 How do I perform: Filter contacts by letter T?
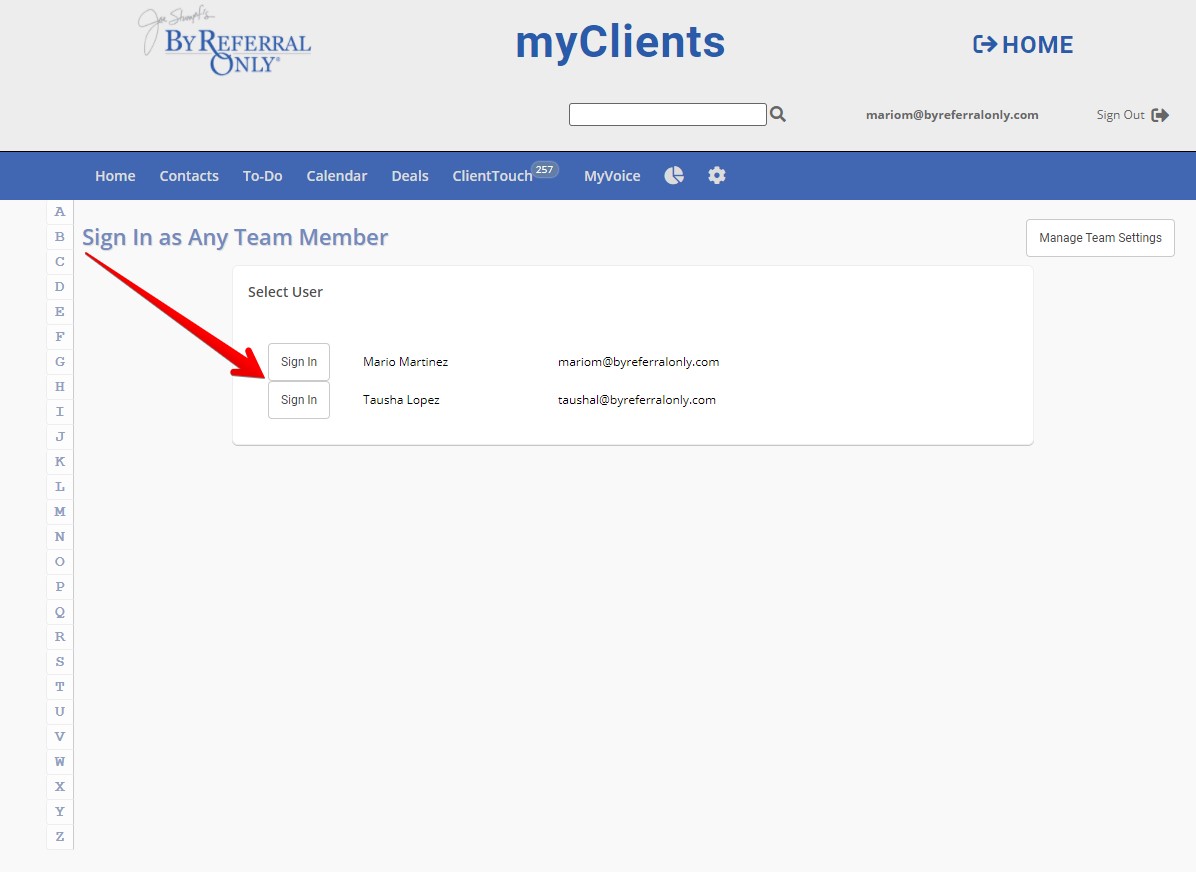(x=59, y=687)
